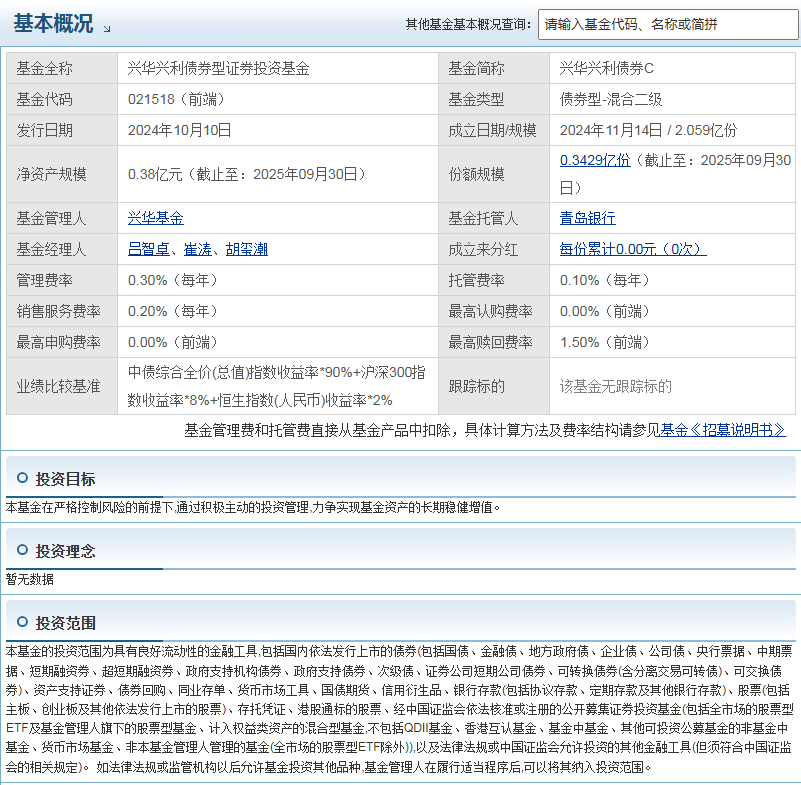Viewport: 801px width, 785px height.
Task: Select the 基金代码 row label
Action: coord(44,99)
